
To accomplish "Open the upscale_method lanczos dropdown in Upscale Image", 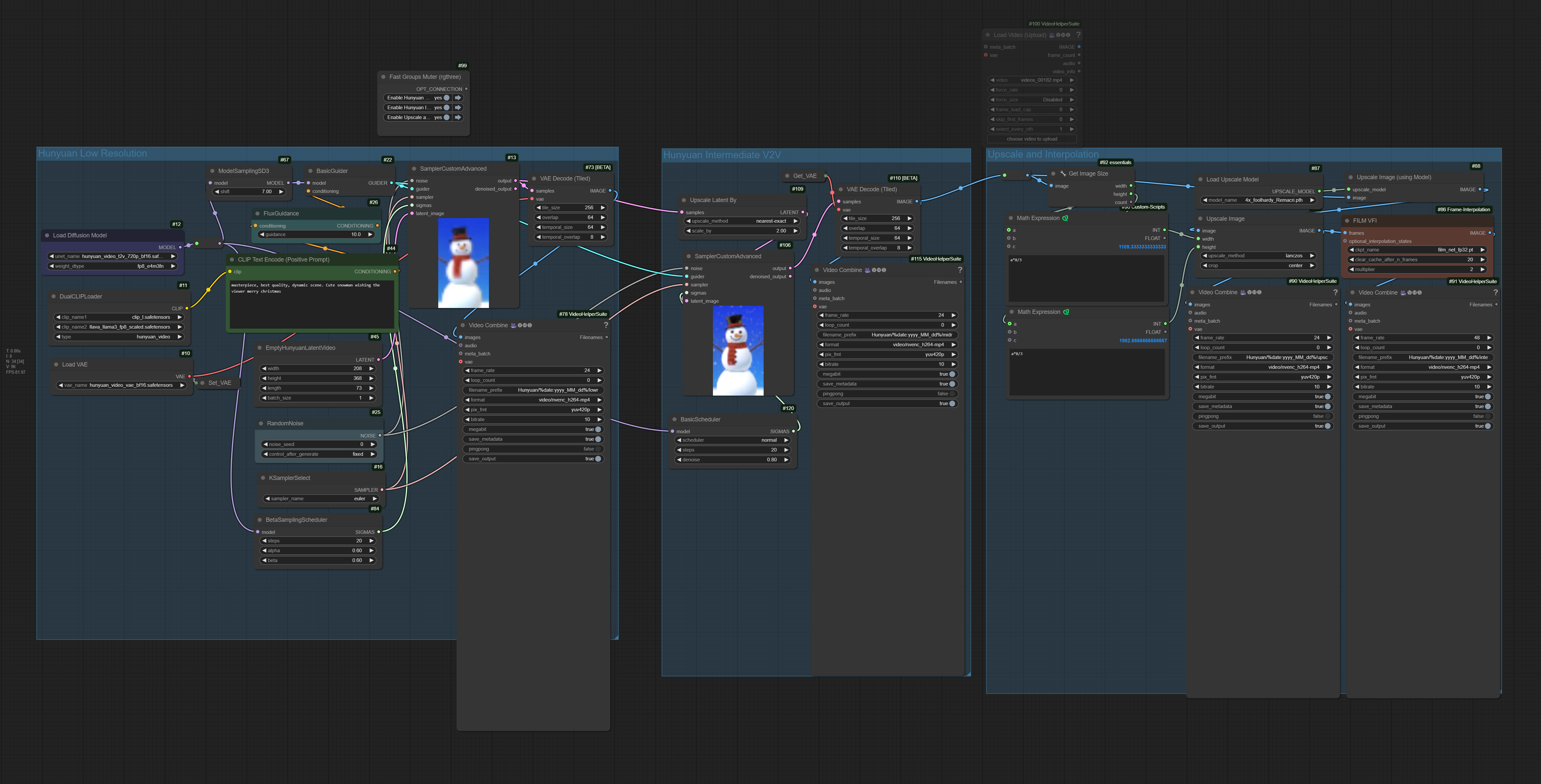I will pyautogui.click(x=1258, y=256).
